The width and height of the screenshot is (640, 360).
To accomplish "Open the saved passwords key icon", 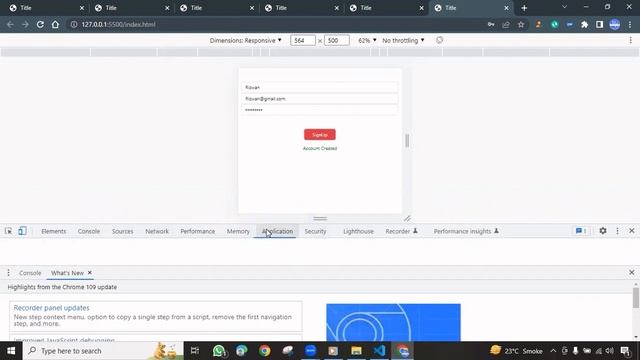I will click(491, 24).
